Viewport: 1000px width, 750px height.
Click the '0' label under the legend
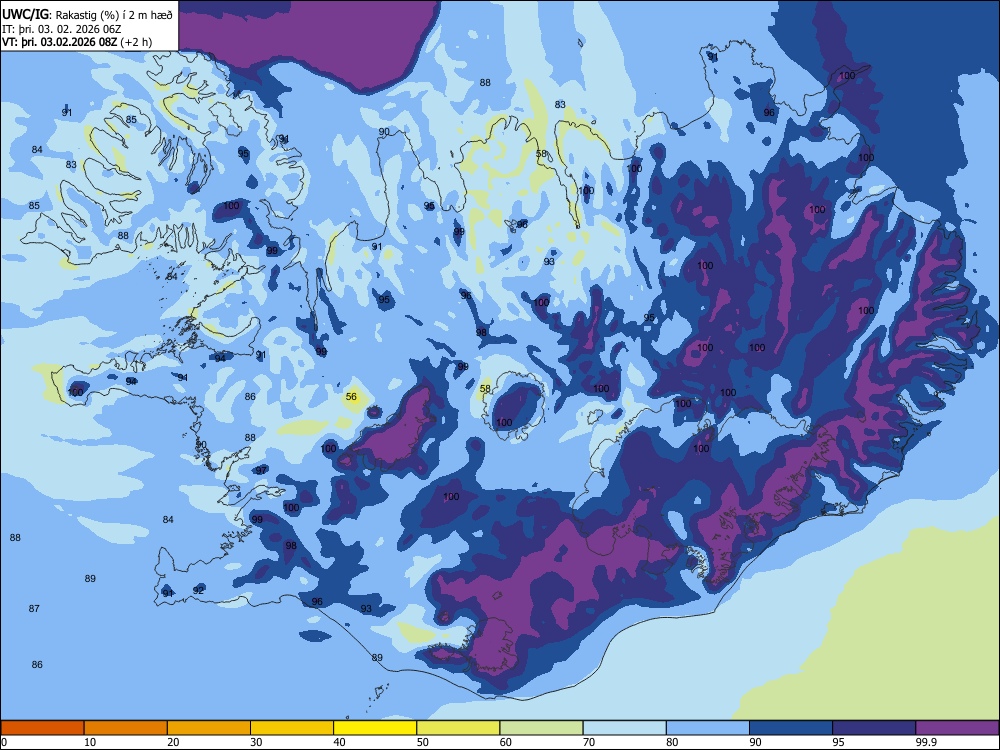(x=4, y=742)
